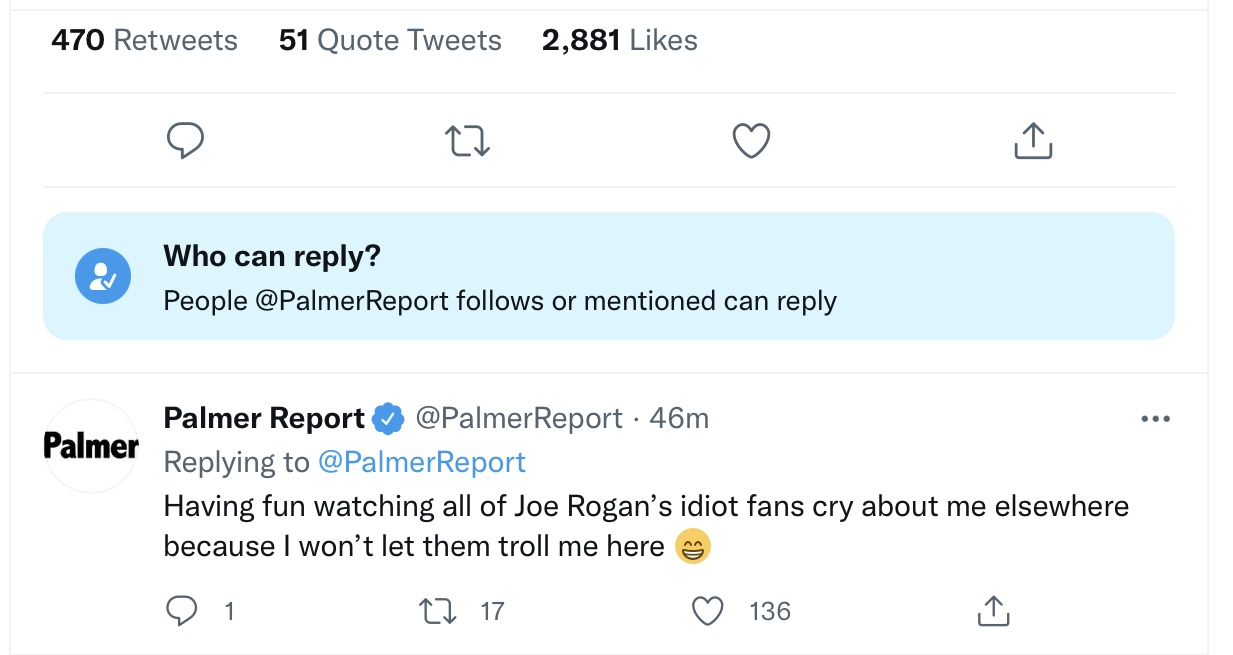
Task: Open replies on the 46m Palmer Report tweet
Action: (183, 610)
